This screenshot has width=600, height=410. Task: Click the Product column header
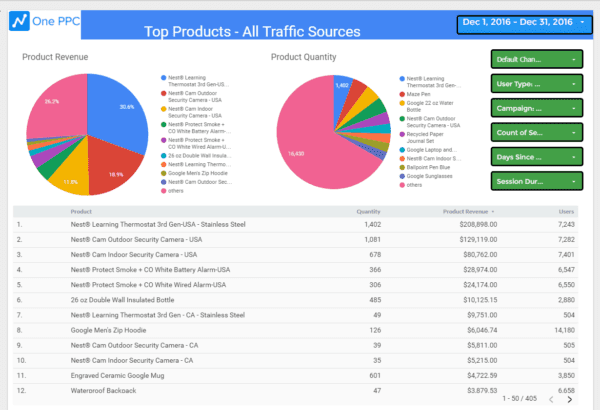coord(82,211)
